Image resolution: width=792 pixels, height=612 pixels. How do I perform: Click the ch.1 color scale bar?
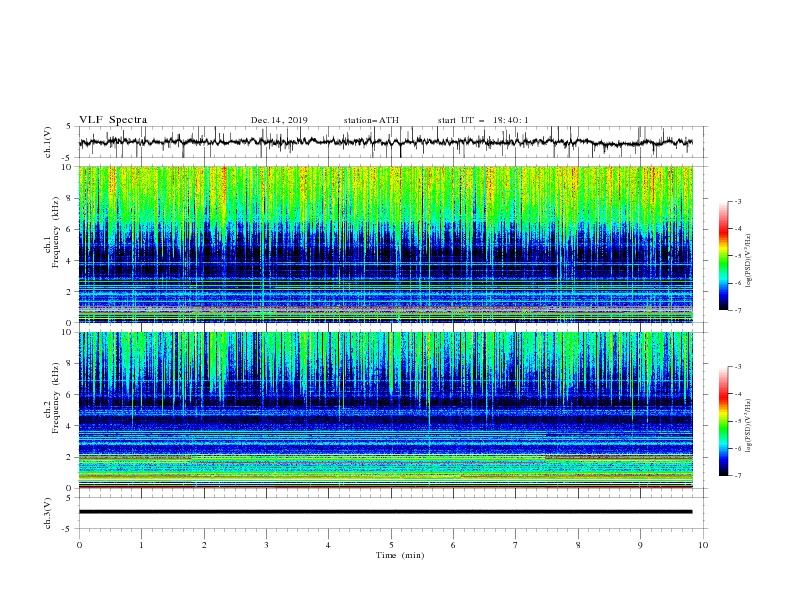pyautogui.click(x=723, y=256)
